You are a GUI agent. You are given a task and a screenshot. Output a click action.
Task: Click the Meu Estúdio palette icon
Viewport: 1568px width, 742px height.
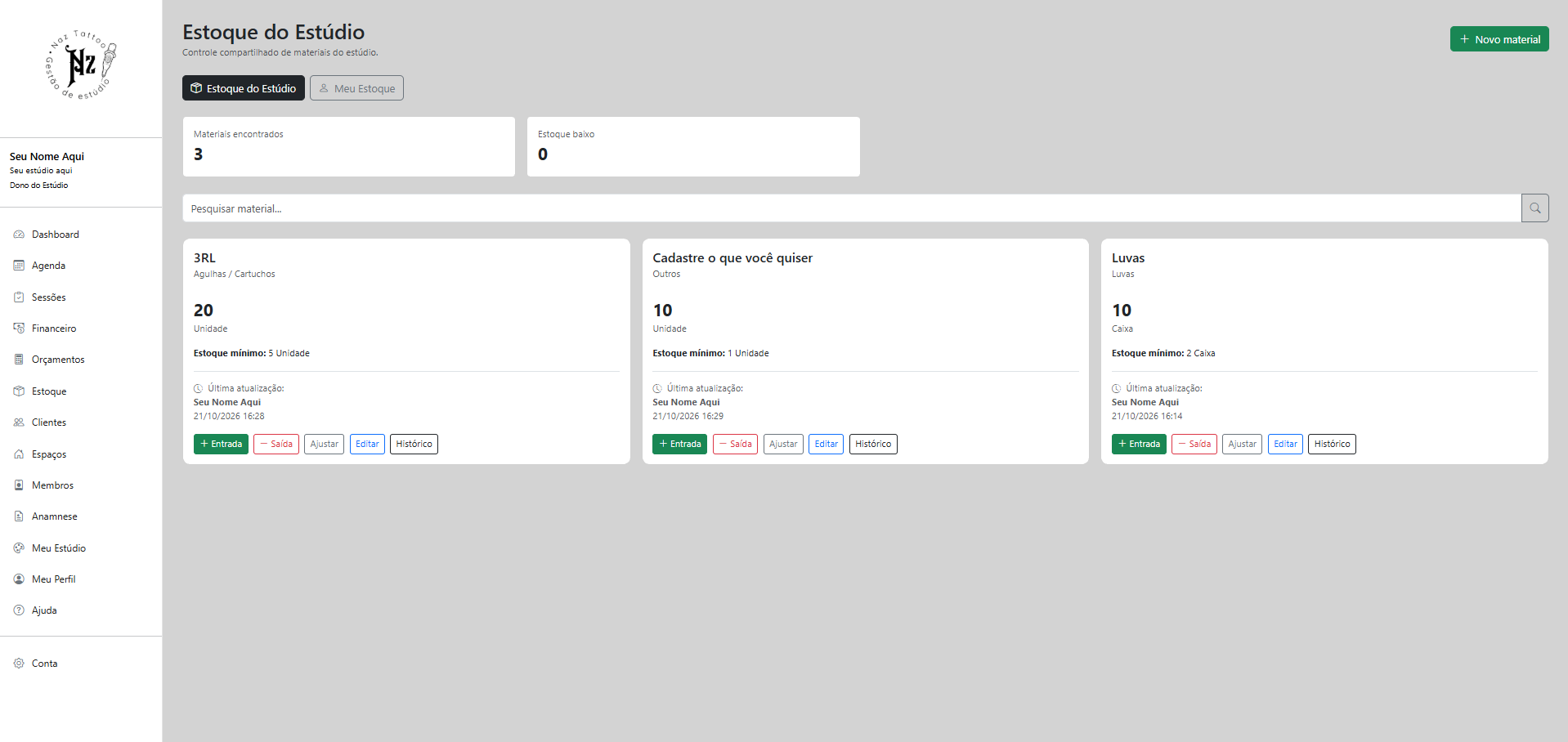(19, 548)
